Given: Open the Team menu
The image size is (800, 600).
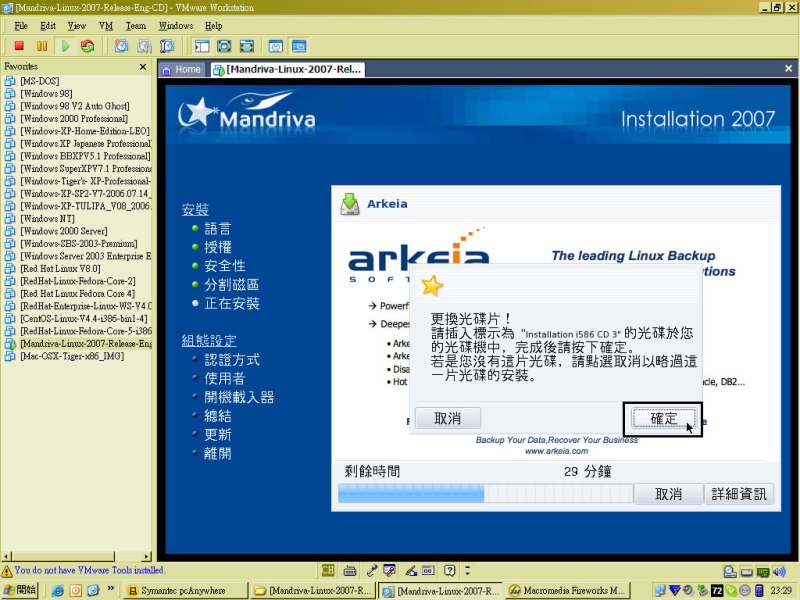Looking at the screenshot, I should [x=136, y=26].
